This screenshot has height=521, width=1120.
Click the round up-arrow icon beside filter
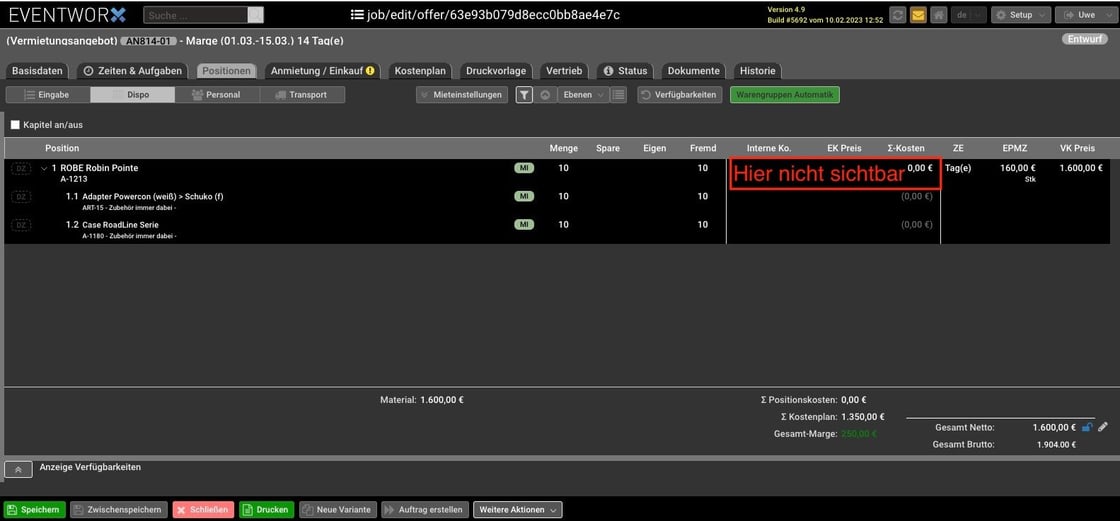tap(545, 95)
